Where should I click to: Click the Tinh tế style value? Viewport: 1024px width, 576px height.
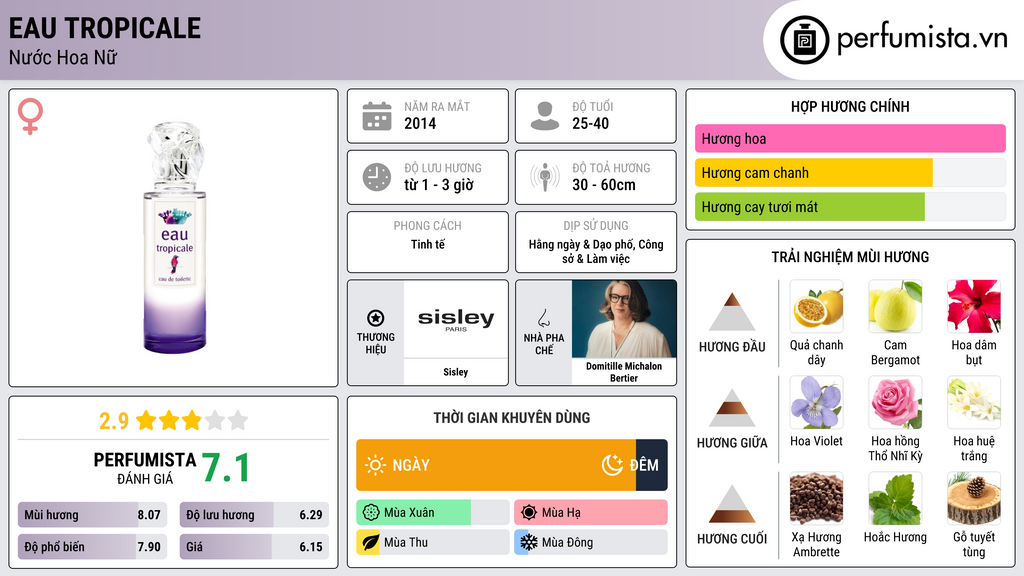[428, 244]
